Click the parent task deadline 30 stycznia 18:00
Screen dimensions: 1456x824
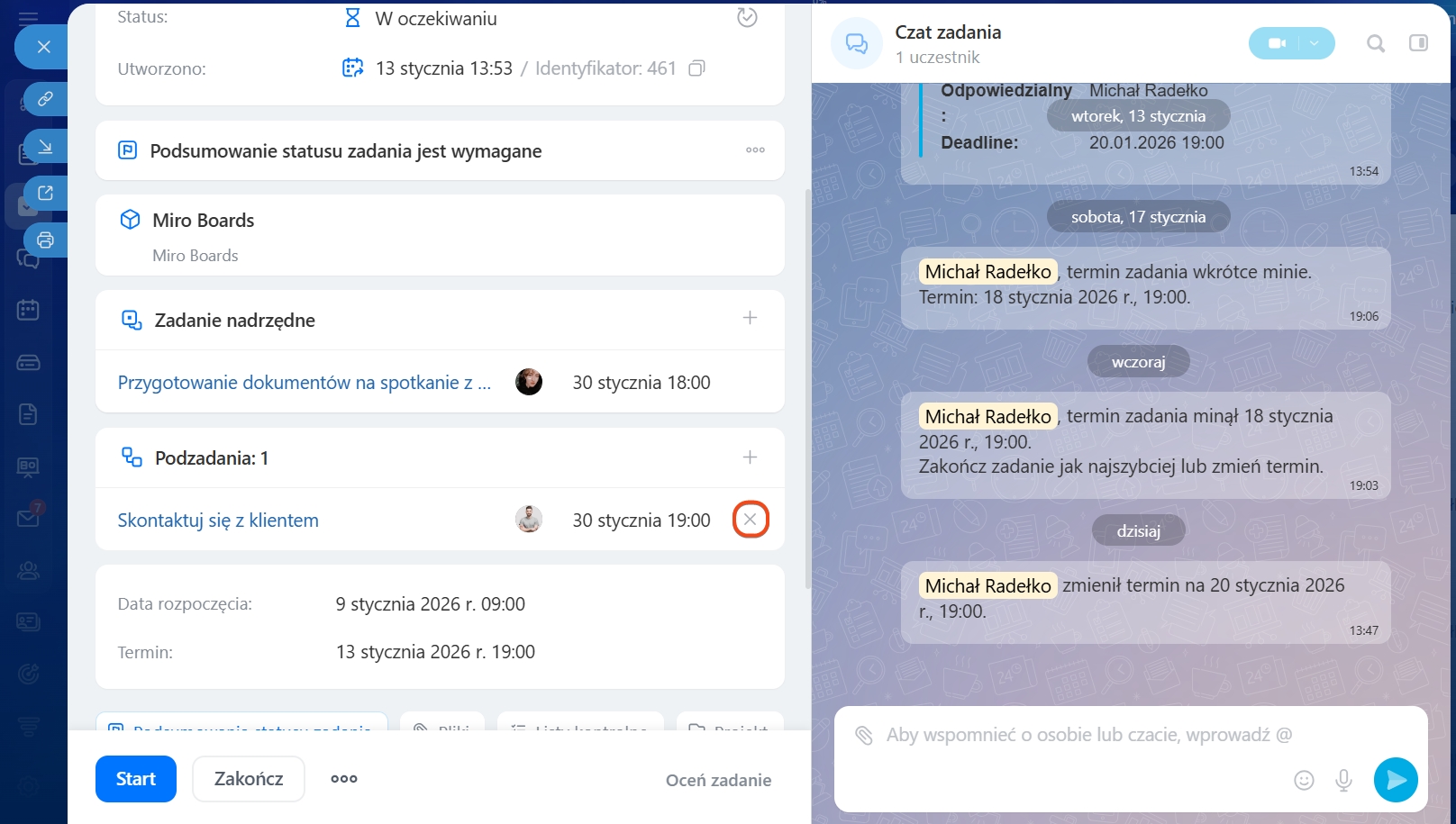pos(642,383)
